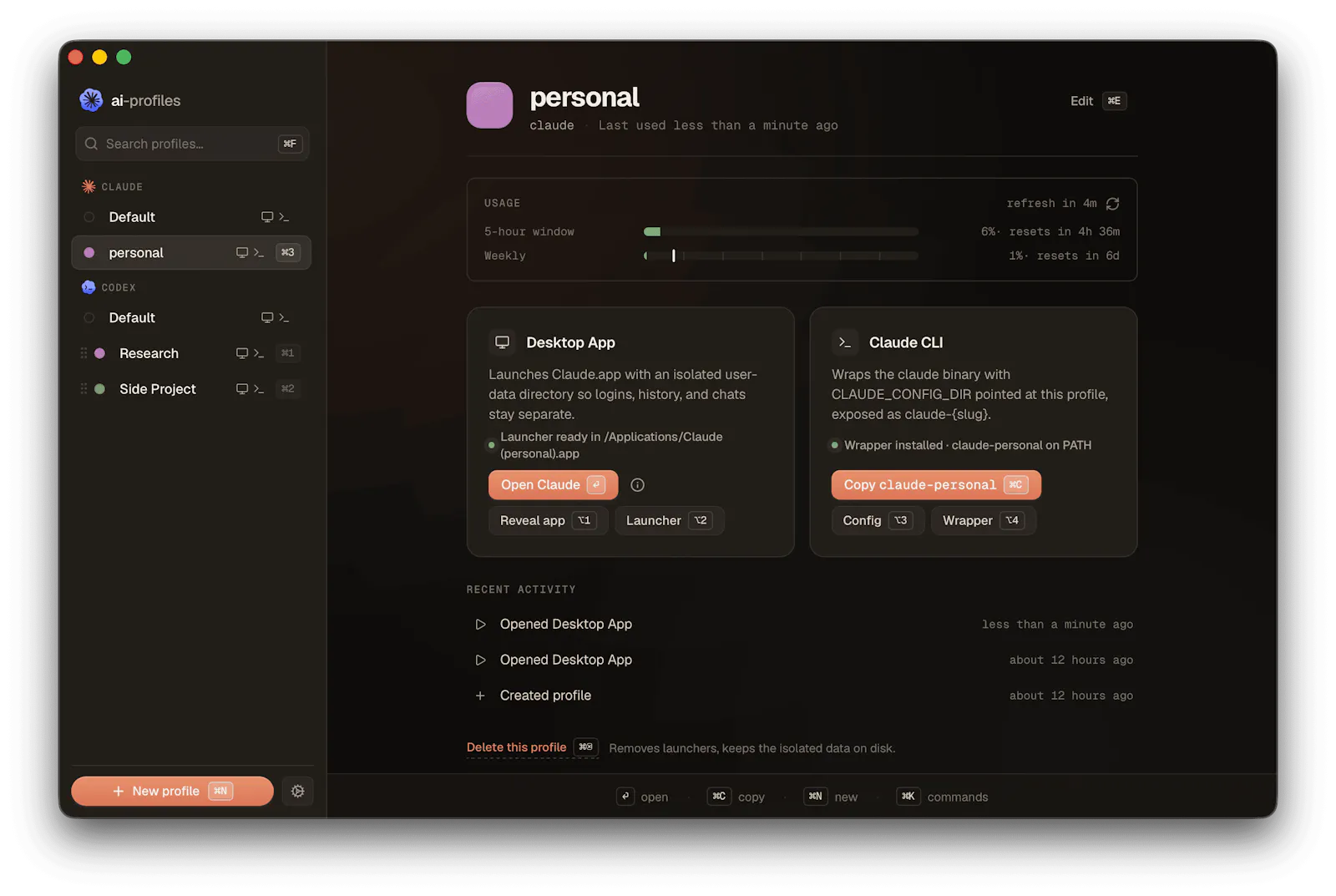Click the Wrapper button
Viewport: 1336px width, 896px height.
[x=983, y=520]
